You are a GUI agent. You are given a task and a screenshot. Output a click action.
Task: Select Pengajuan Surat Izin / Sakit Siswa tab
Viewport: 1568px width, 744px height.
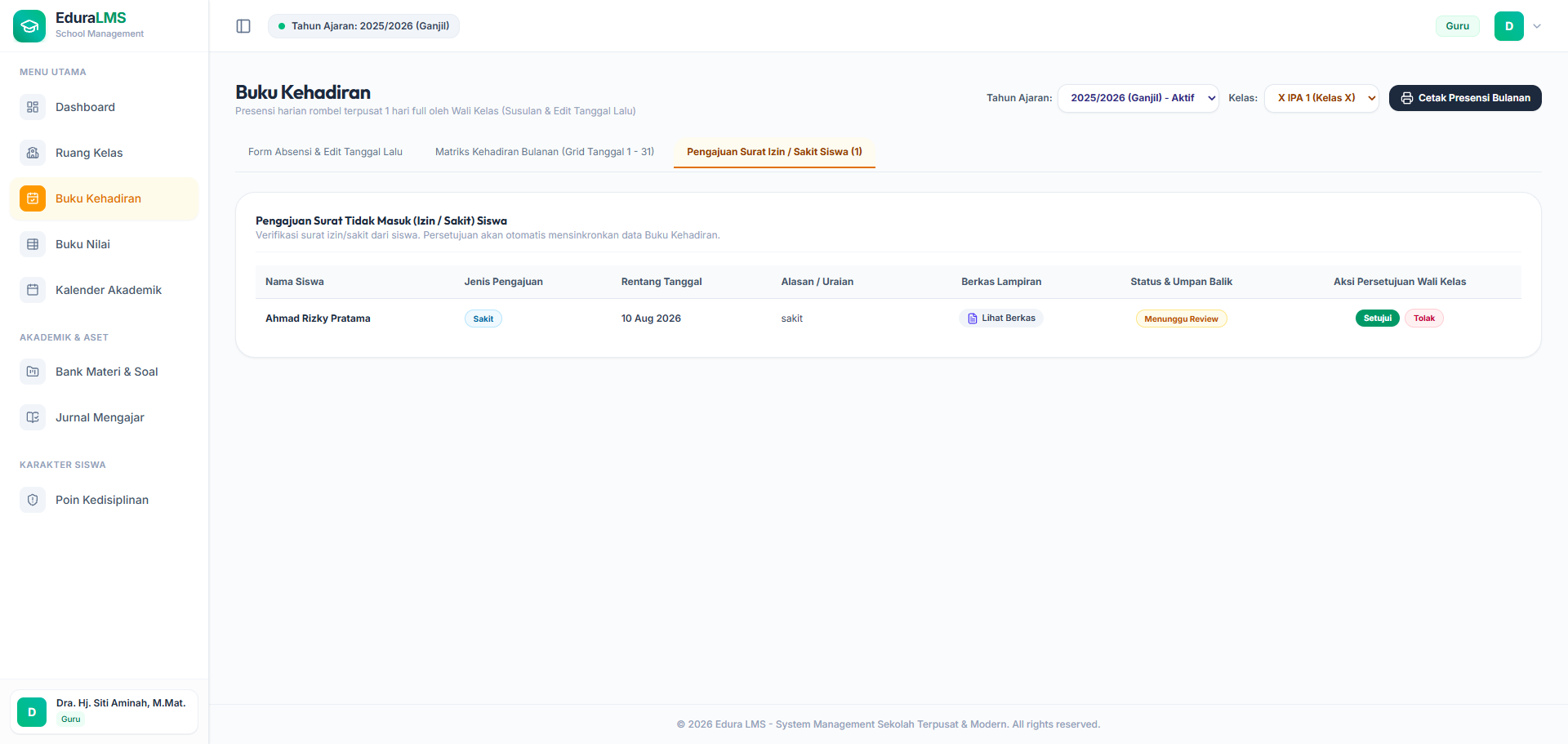click(774, 152)
